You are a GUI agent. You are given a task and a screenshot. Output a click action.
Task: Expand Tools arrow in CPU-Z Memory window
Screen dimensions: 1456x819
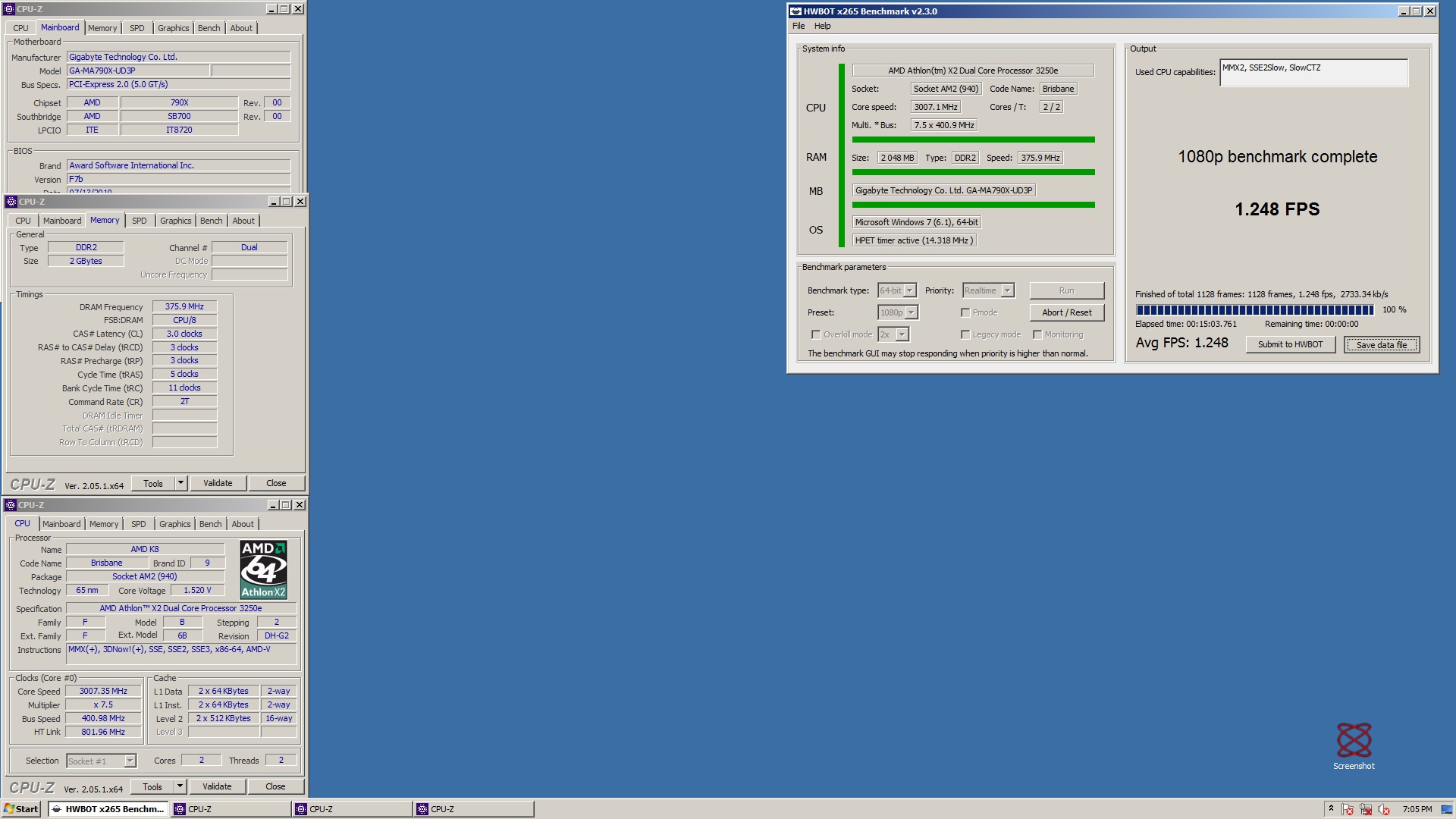180,483
